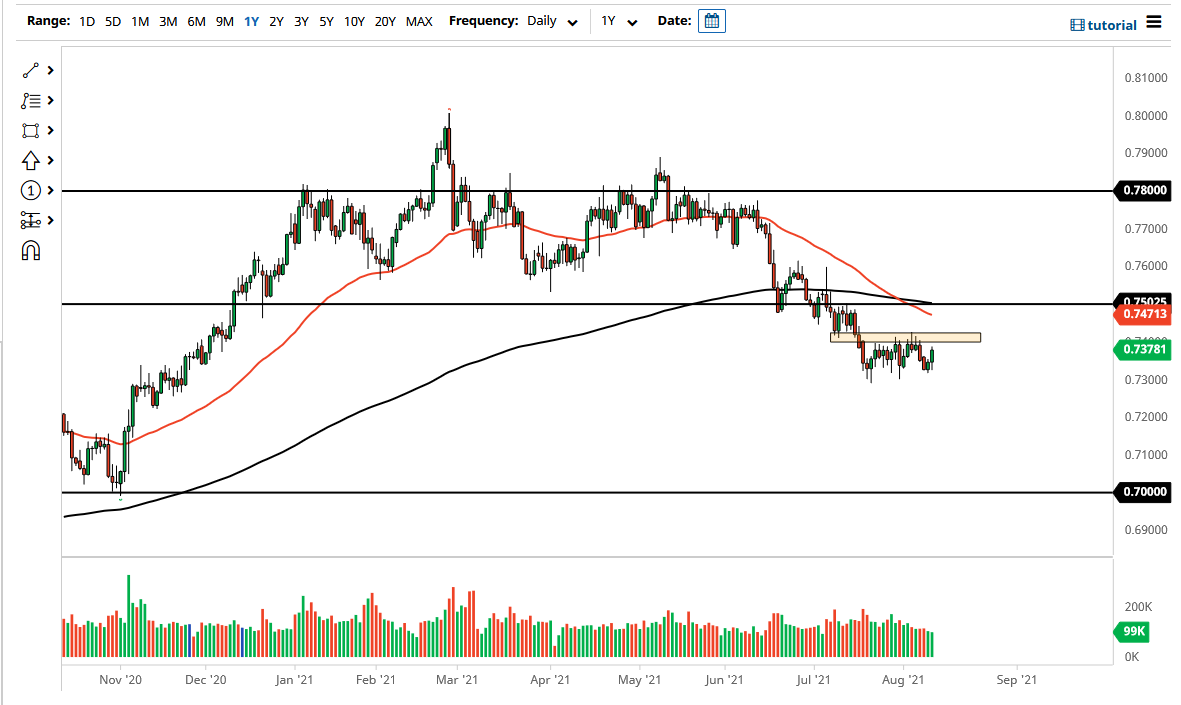Toggle the magnet snap mode
This screenshot has width=1181, height=705.
click(30, 251)
